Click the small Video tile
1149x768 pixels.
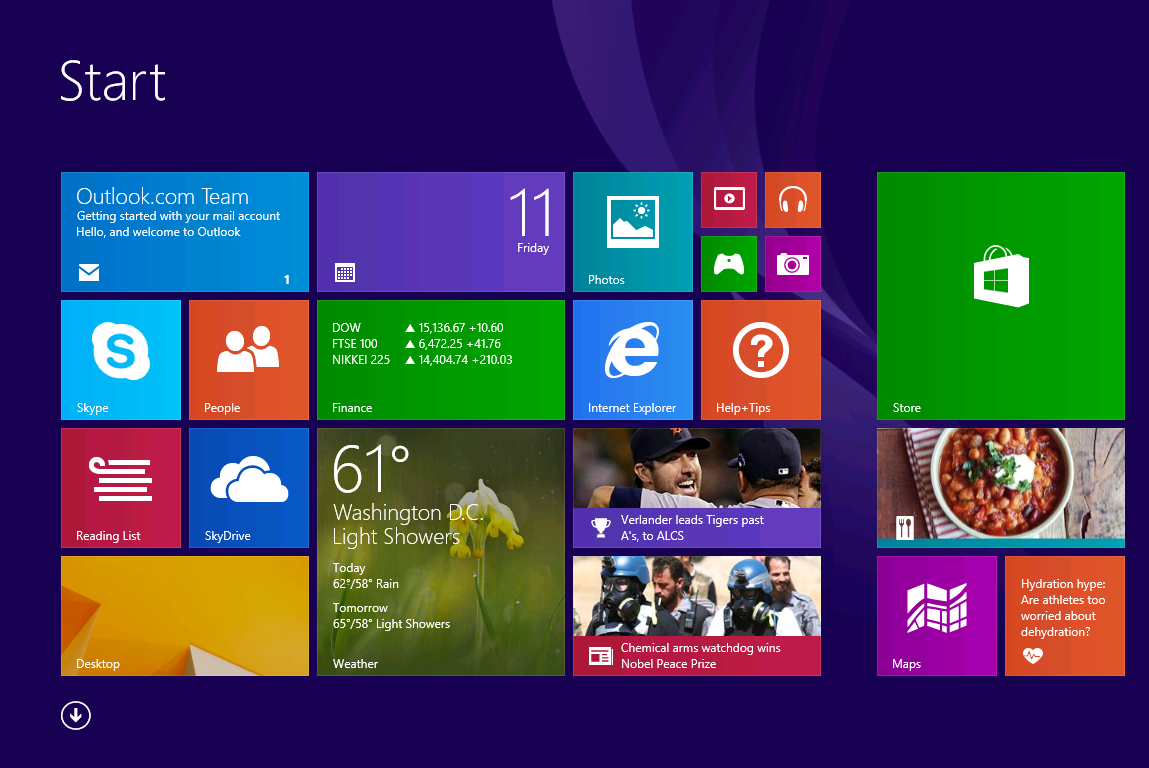tap(729, 200)
